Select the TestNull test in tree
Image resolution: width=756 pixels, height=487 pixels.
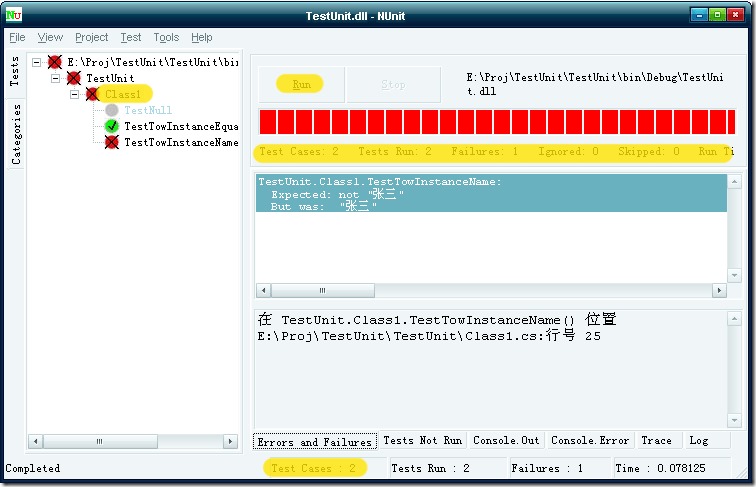(148, 110)
